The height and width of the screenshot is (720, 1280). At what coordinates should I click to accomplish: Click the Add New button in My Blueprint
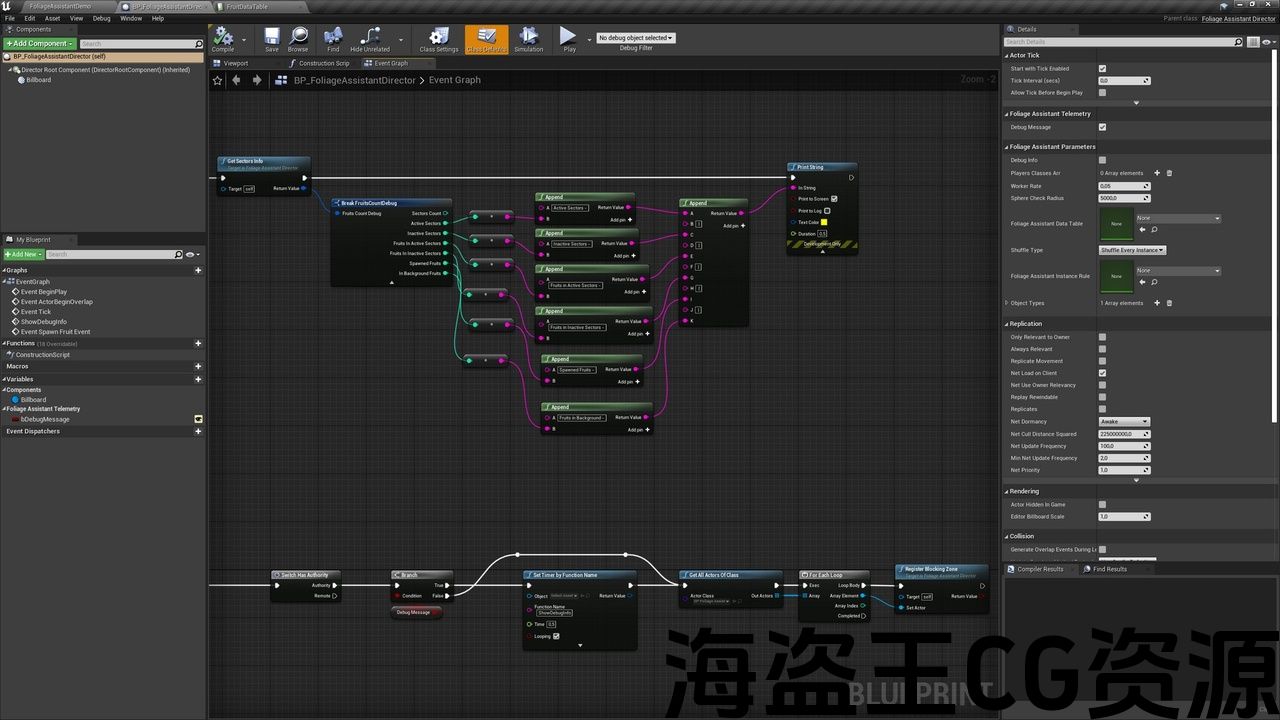pyautogui.click(x=22, y=254)
